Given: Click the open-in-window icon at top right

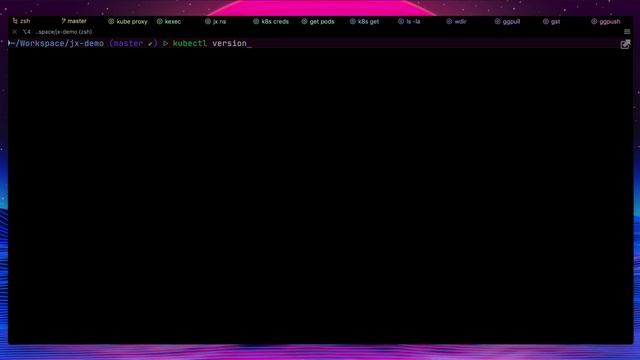Looking at the screenshot, I should 625,44.
